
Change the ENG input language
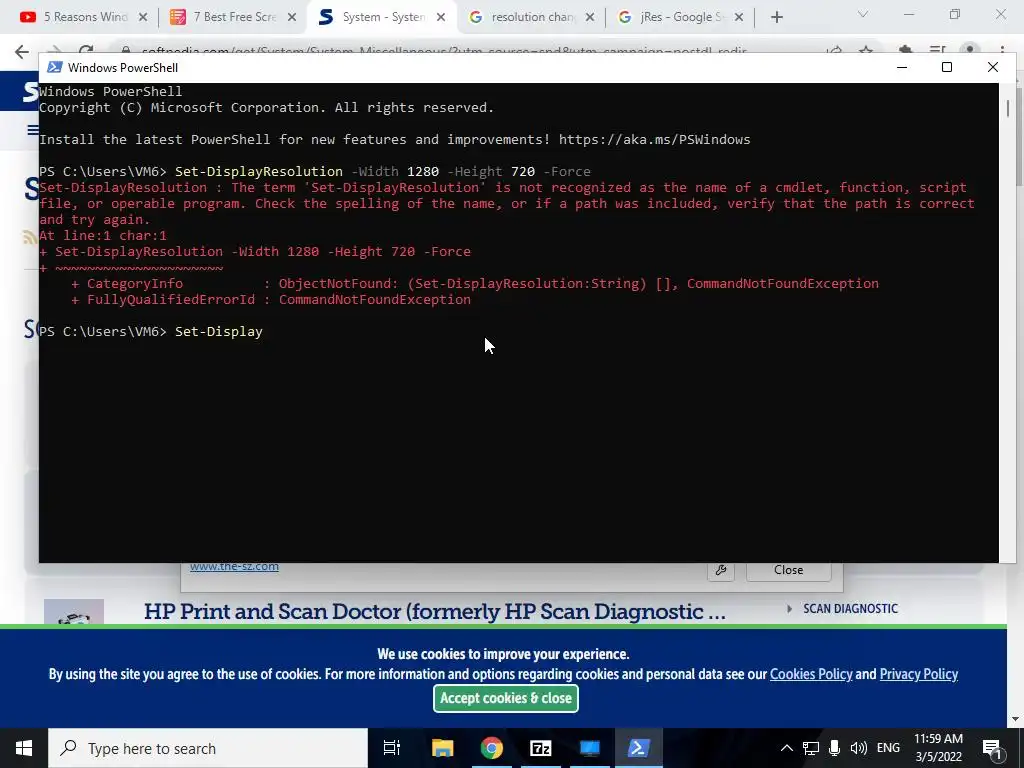(x=888, y=748)
